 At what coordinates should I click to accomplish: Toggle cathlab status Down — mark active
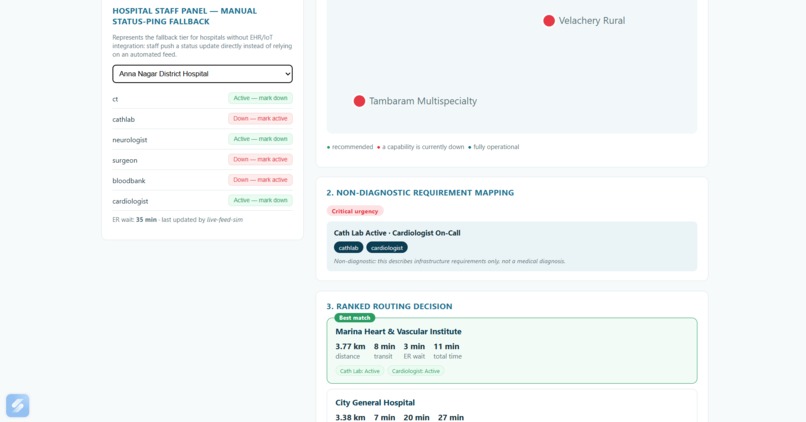260,119
